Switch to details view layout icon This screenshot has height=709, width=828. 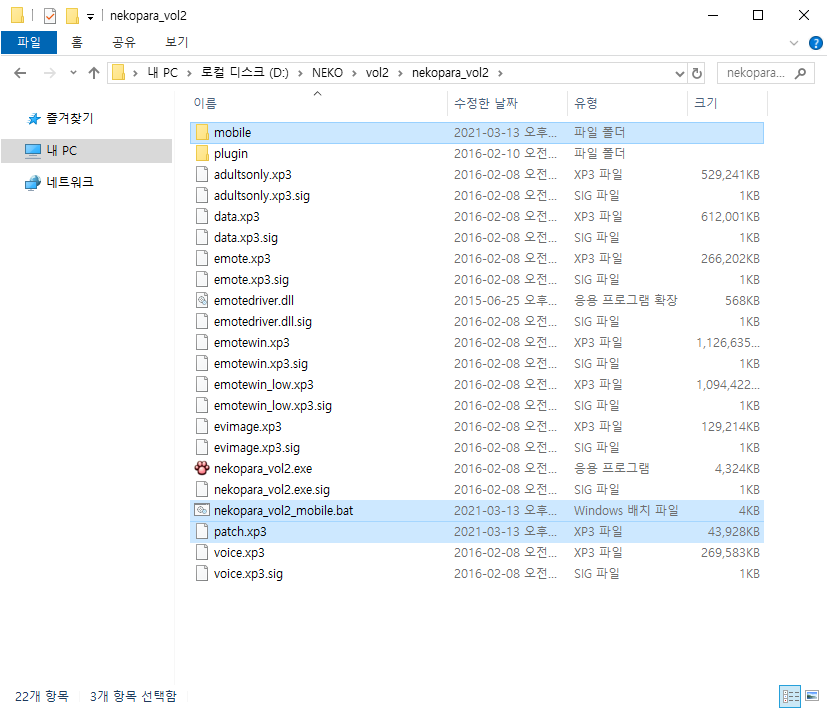(790, 696)
